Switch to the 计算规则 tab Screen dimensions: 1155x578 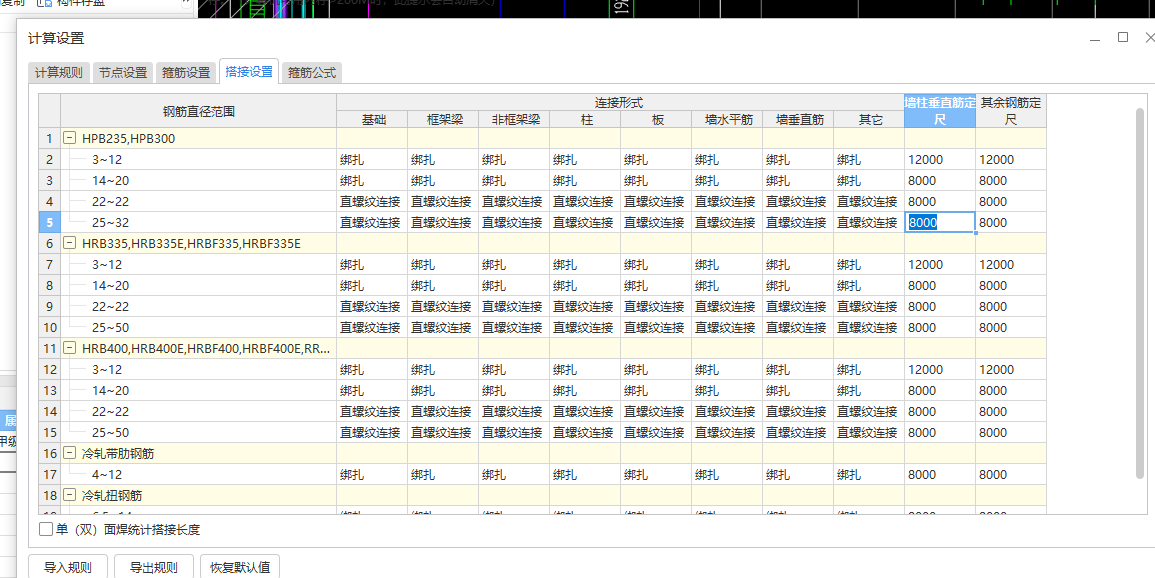60,73
